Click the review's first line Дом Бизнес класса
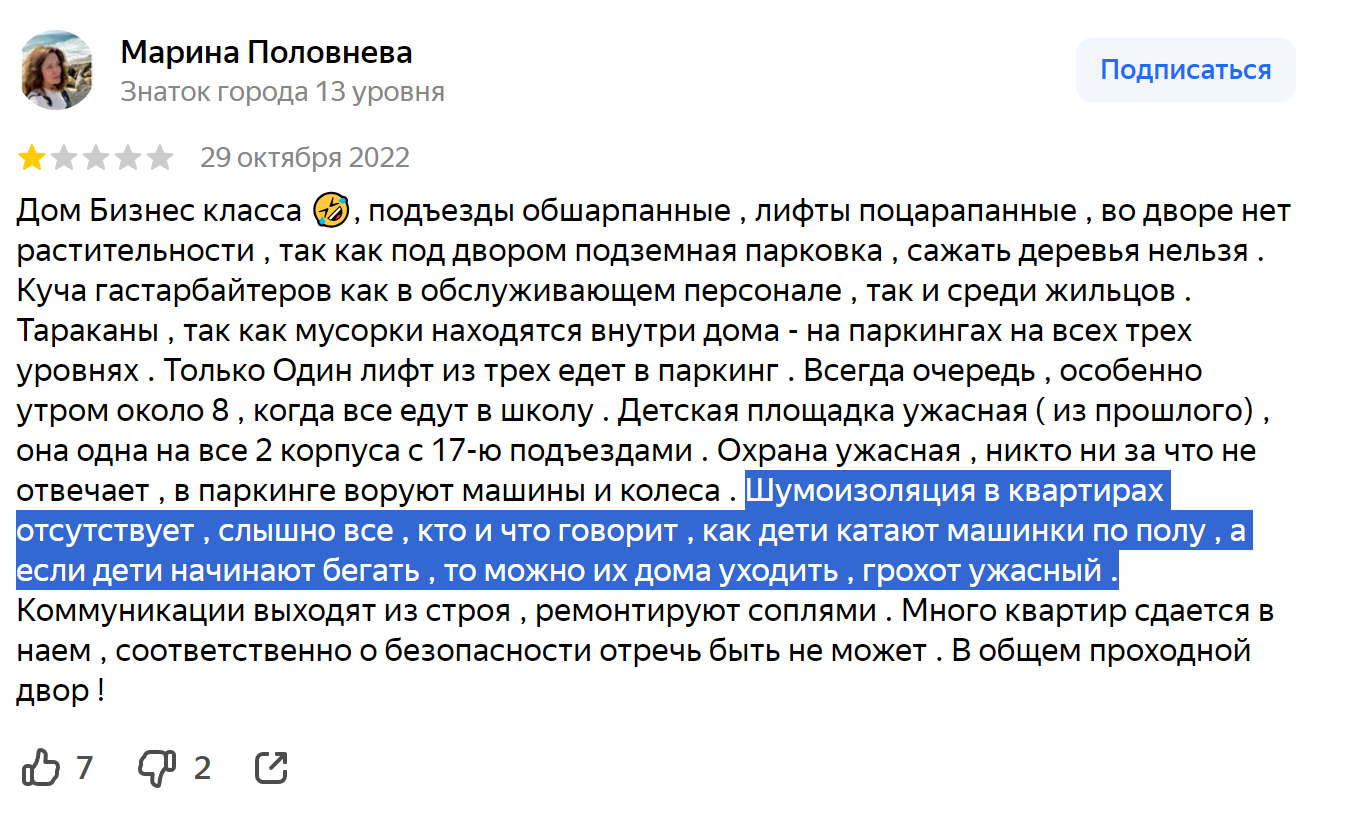Screen dimensions: 1371x817 pos(159,211)
